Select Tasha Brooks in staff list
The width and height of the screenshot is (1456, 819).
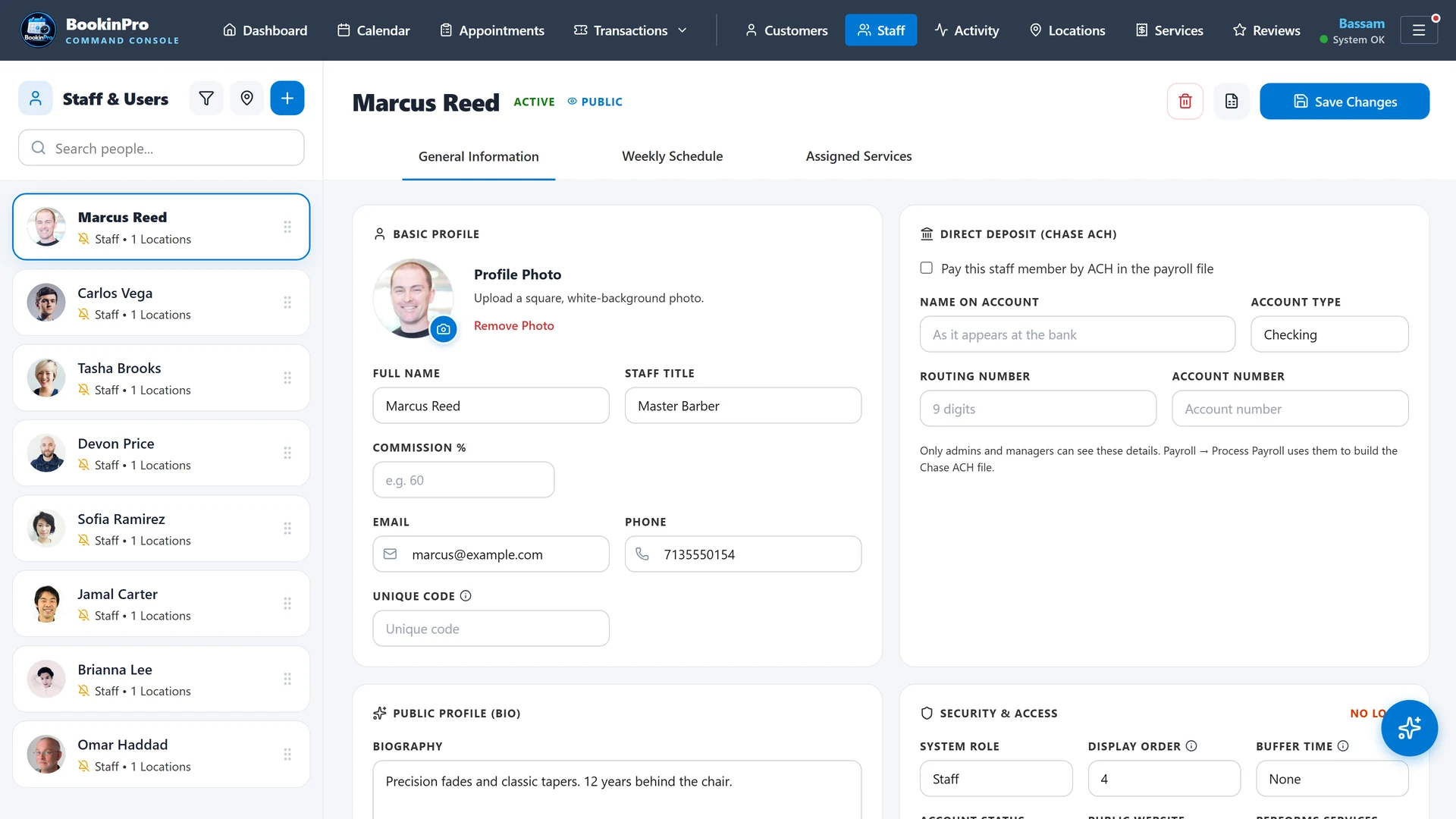(x=162, y=378)
